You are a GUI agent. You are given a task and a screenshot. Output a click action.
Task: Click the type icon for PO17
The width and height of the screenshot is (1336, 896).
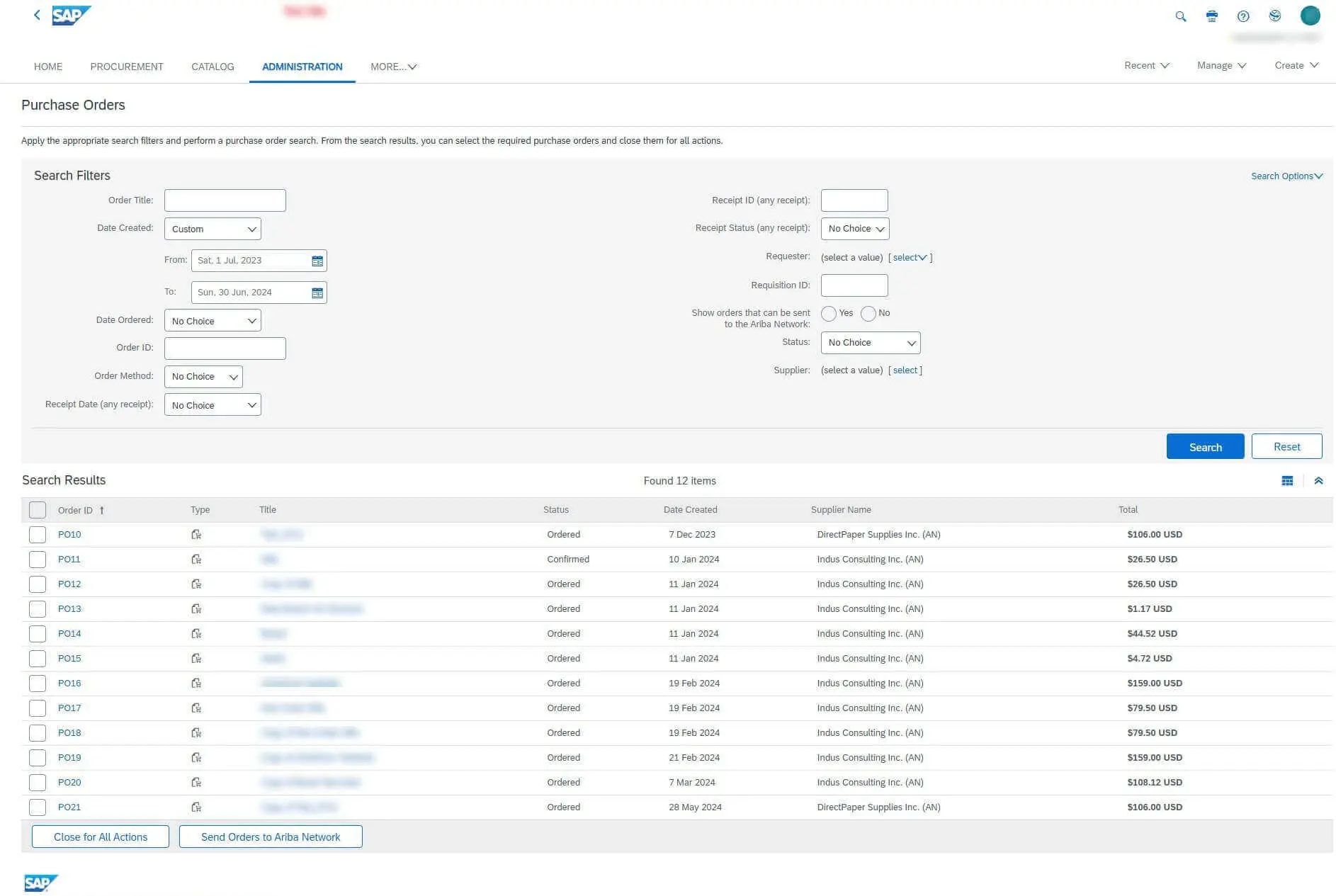click(x=196, y=708)
